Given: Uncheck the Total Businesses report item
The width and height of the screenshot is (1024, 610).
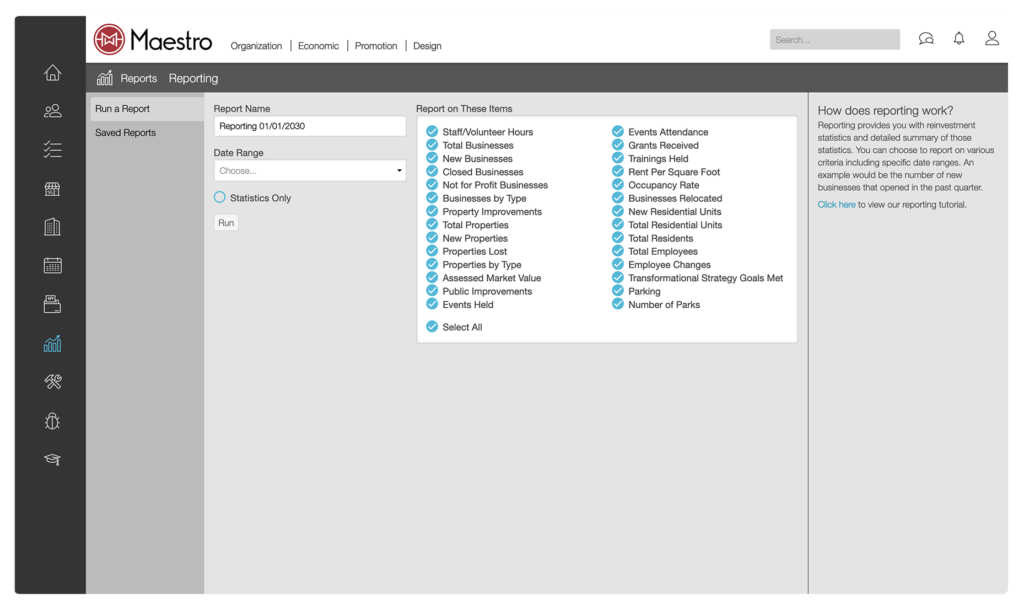Looking at the screenshot, I should [x=432, y=145].
